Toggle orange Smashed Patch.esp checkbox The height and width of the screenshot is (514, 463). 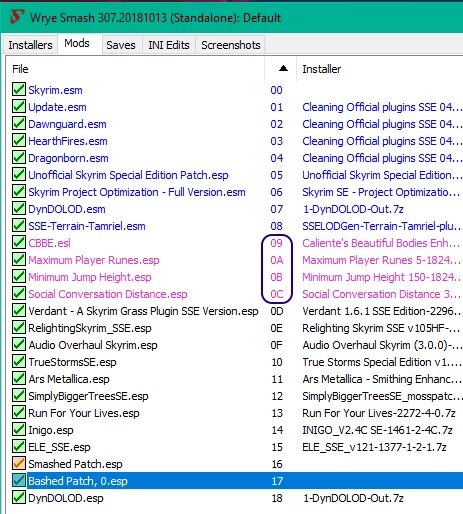tap(19, 464)
